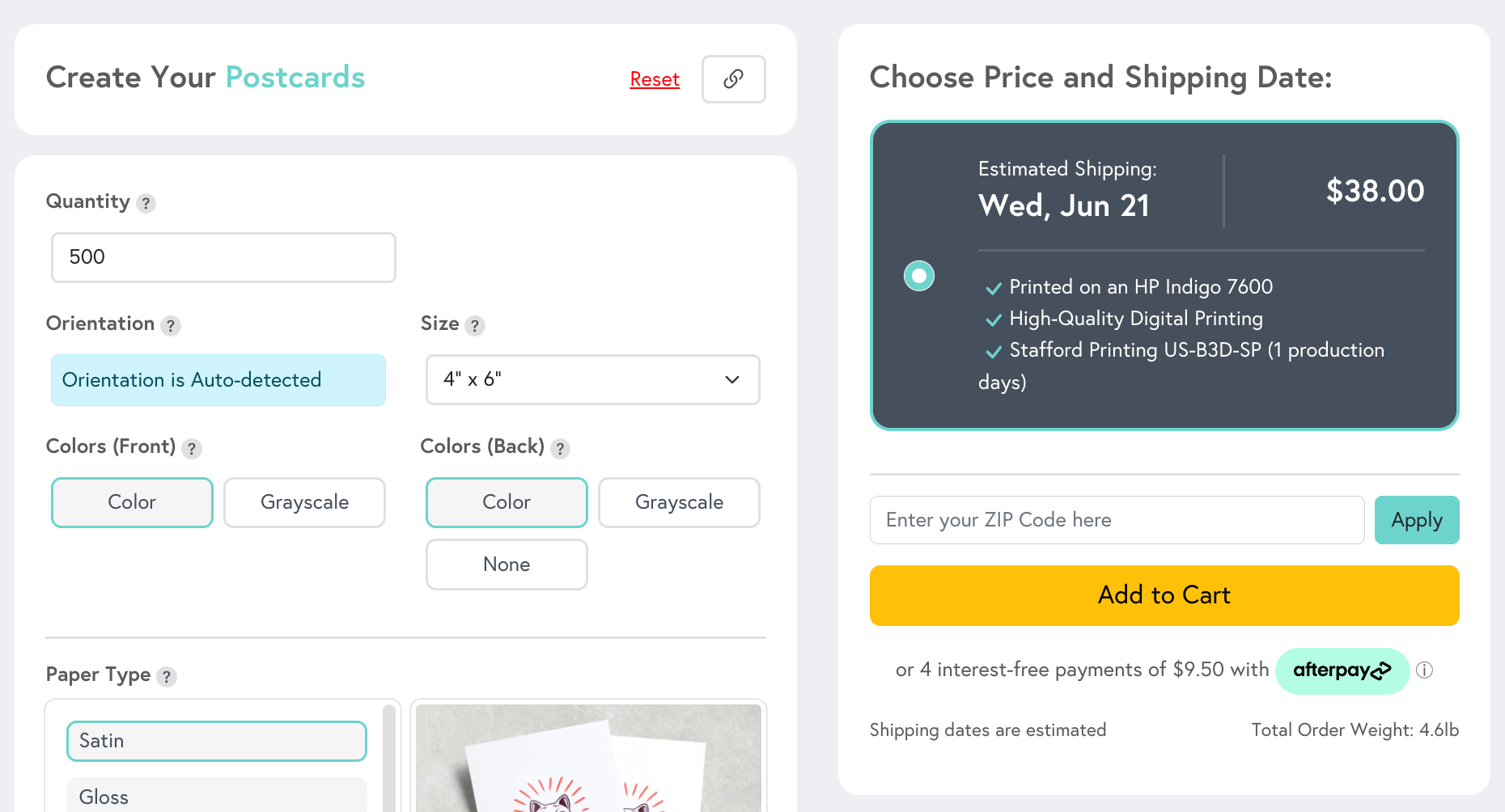Click the postcard preview image
Image resolution: width=1505 pixels, height=812 pixels.
pos(588,760)
